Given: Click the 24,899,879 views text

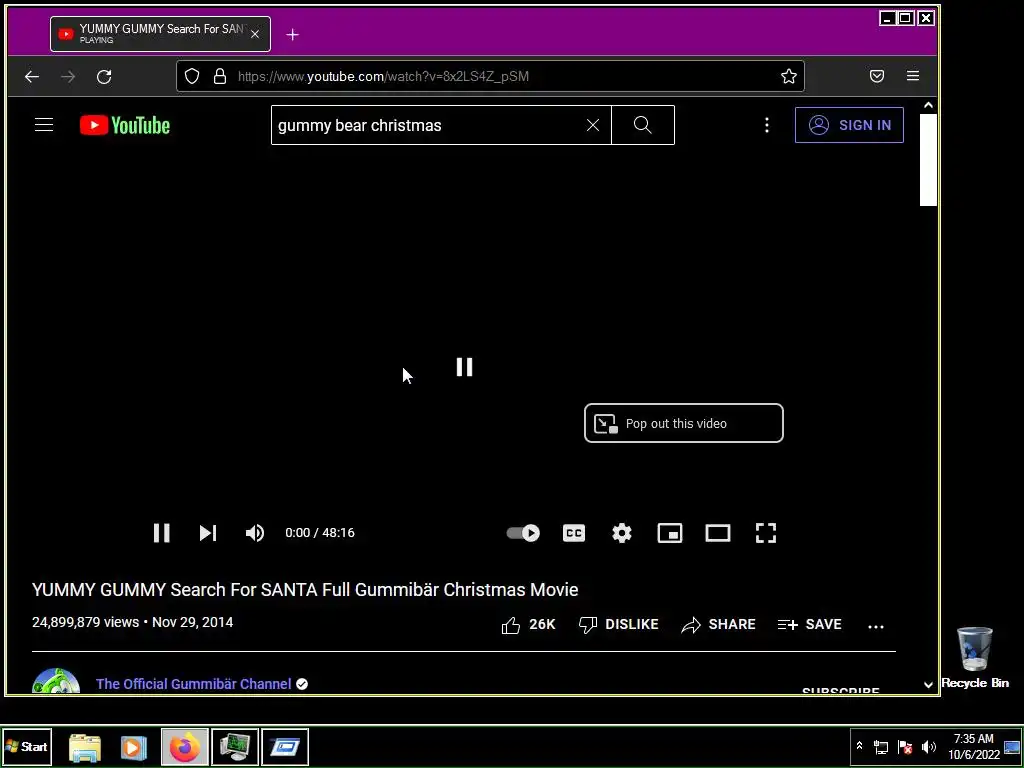Looking at the screenshot, I should 86,622.
